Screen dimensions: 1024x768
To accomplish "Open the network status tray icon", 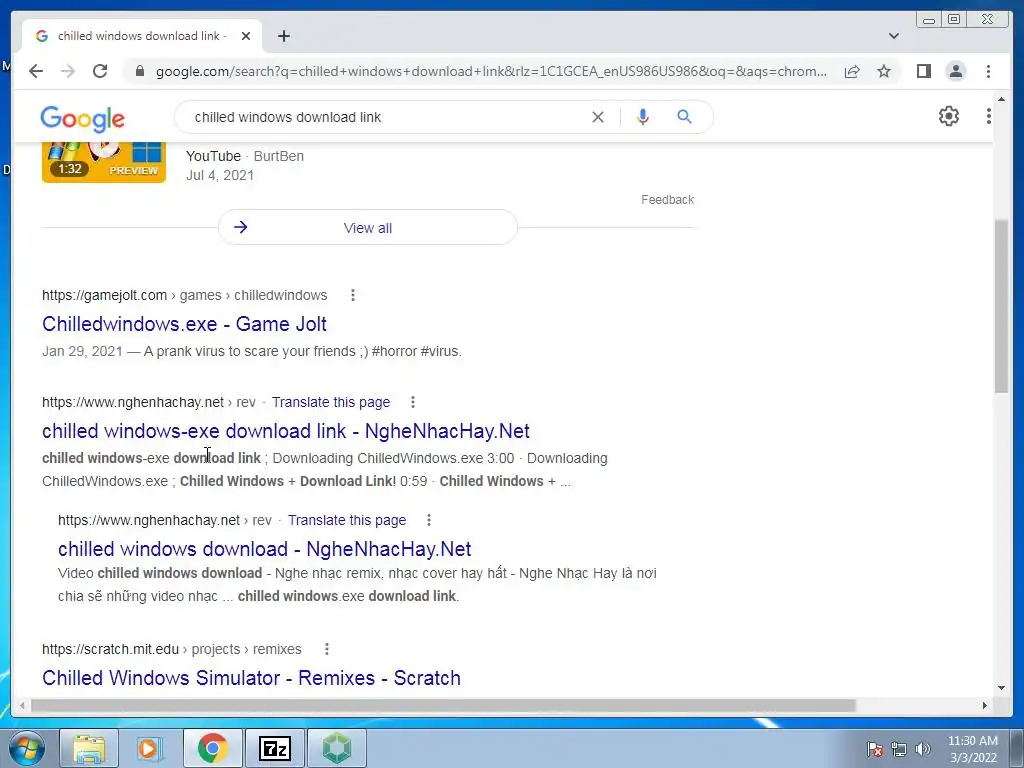I will tap(899, 749).
